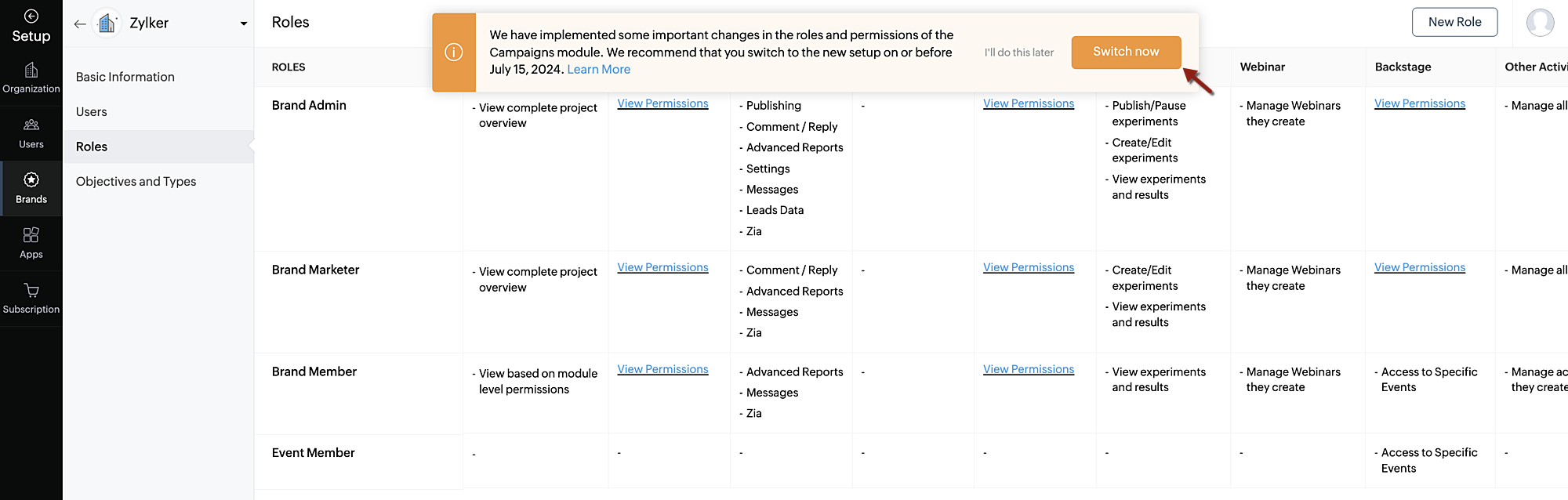Open Basic Information settings
Screen dimensions: 1568x500
(x=125, y=77)
